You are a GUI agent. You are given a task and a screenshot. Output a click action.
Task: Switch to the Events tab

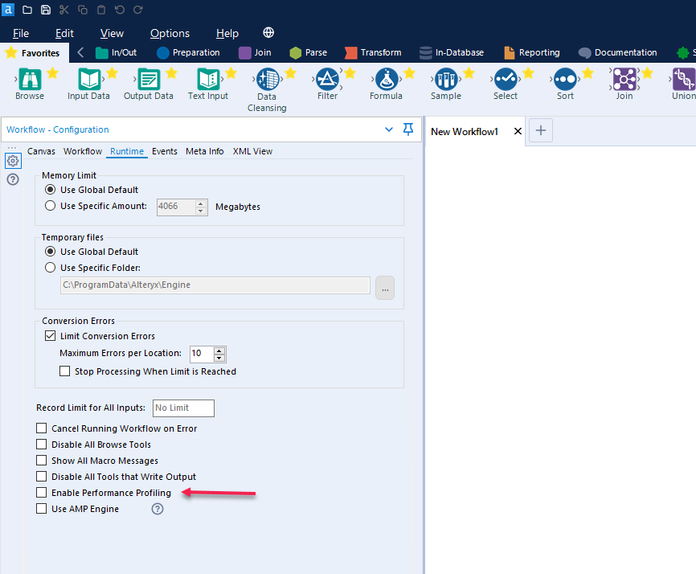[164, 151]
